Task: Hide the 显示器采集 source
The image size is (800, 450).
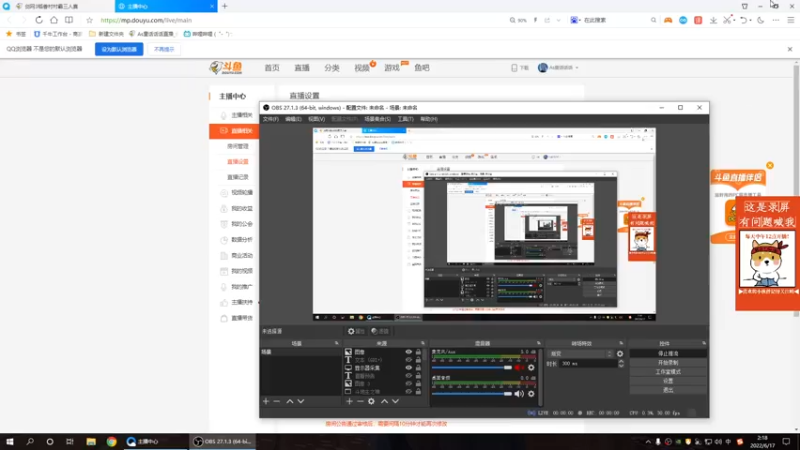Action: click(x=409, y=368)
